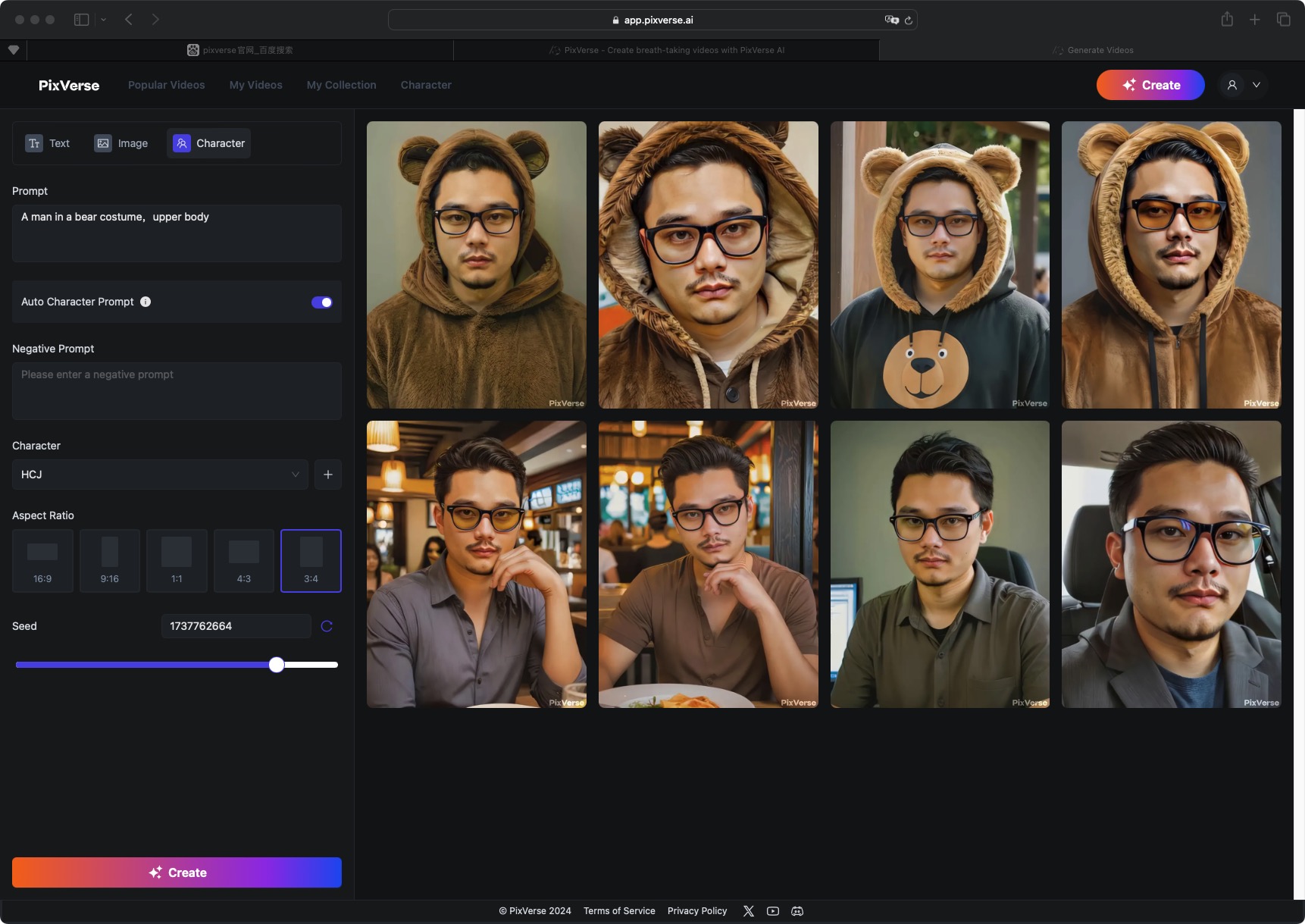Open the YouTube footer icon

(773, 911)
